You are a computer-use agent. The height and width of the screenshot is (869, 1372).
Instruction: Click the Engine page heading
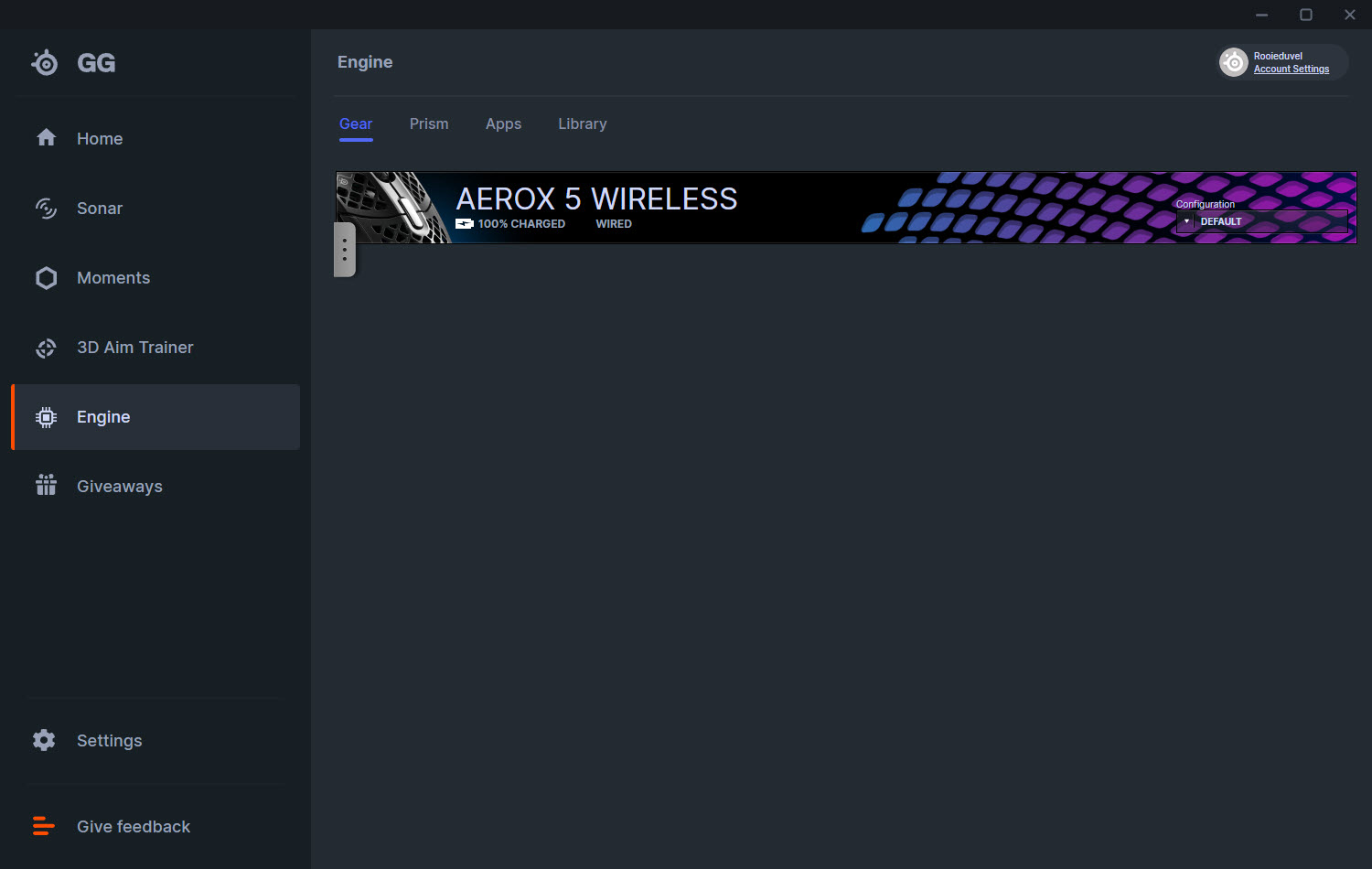[365, 62]
